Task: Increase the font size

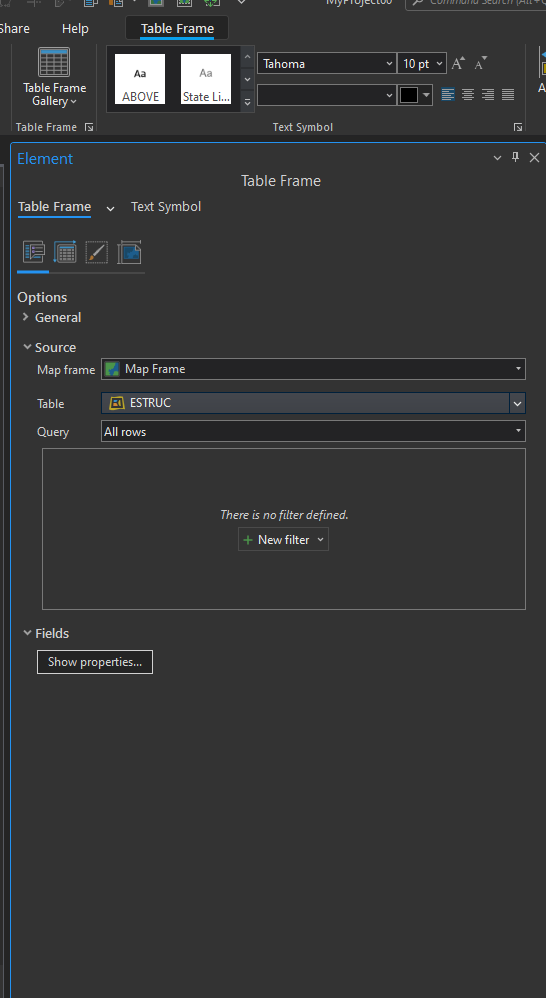Action: [458, 64]
